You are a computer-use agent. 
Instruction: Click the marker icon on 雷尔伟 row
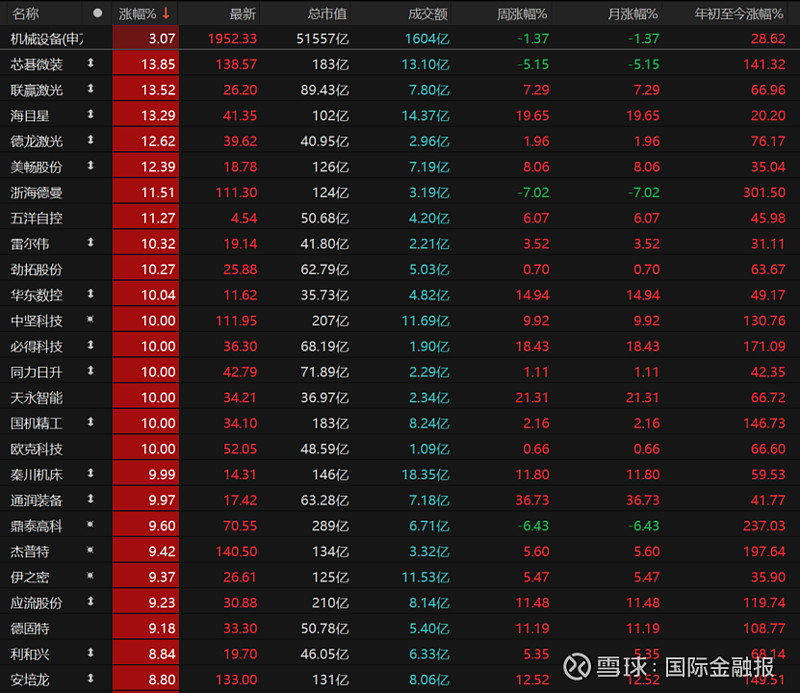click(x=90, y=242)
